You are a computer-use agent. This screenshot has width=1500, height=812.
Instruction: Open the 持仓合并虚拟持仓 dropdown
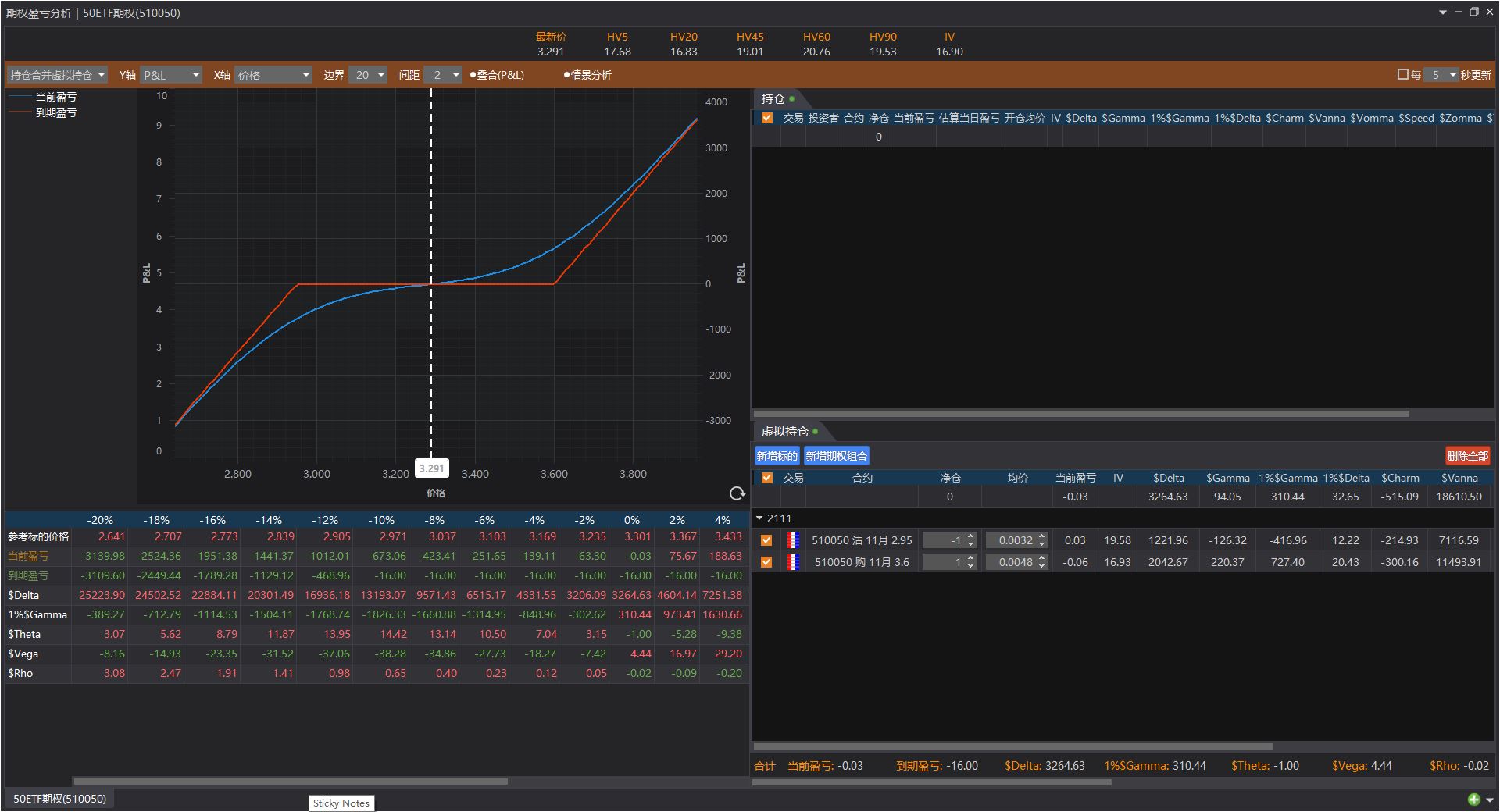[57, 75]
